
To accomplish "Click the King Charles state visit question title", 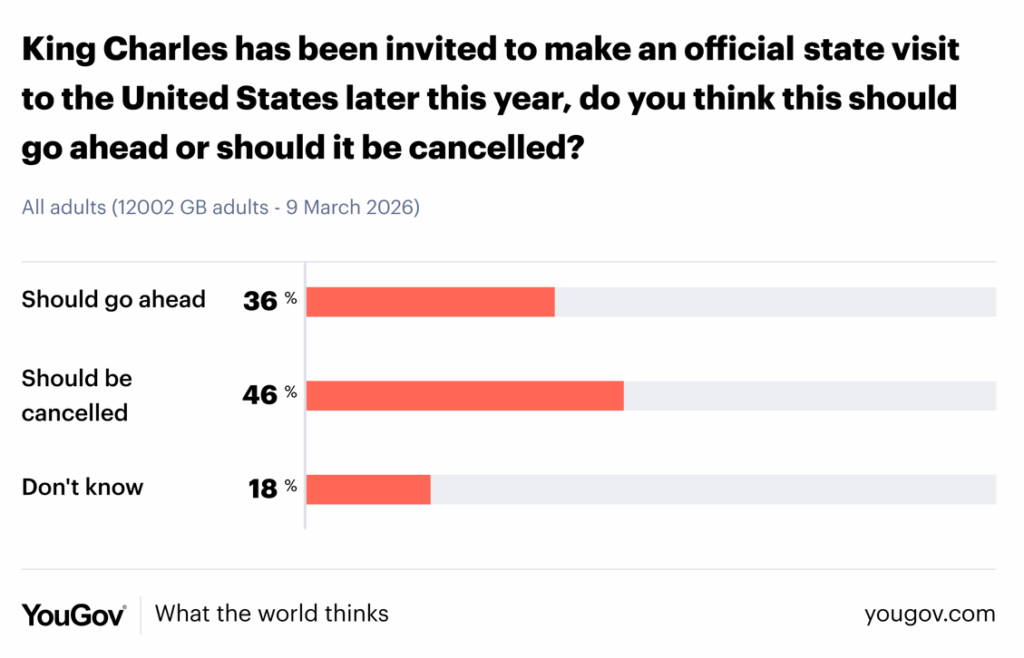I will click(x=490, y=100).
